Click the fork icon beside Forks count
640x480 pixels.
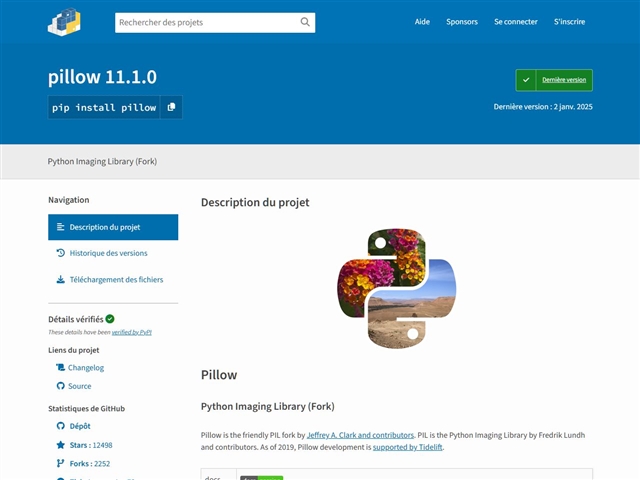coord(60,463)
